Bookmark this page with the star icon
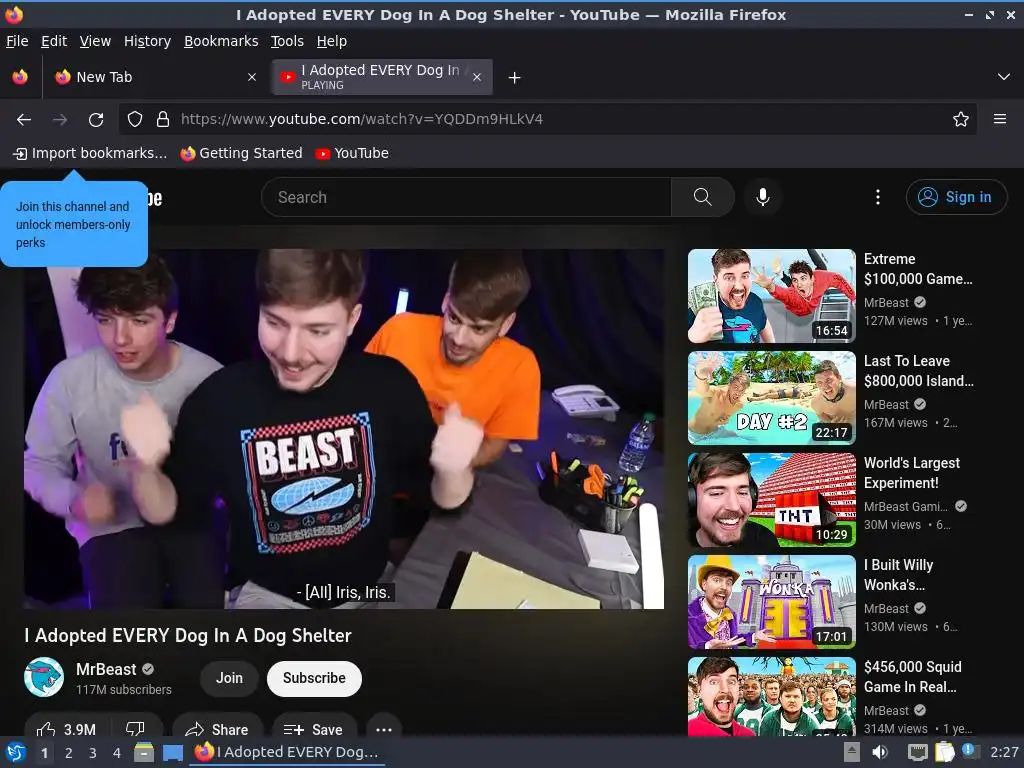 pos(961,119)
